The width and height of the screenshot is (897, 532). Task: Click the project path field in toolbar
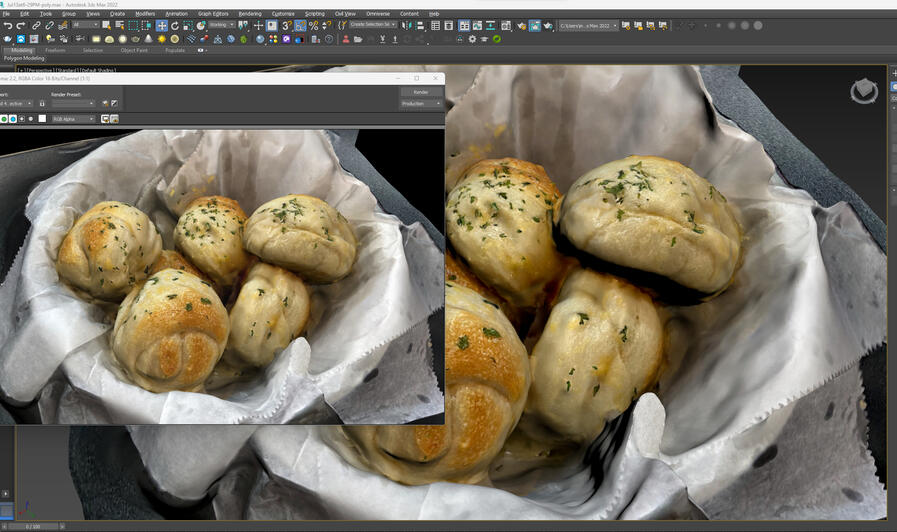pos(587,25)
